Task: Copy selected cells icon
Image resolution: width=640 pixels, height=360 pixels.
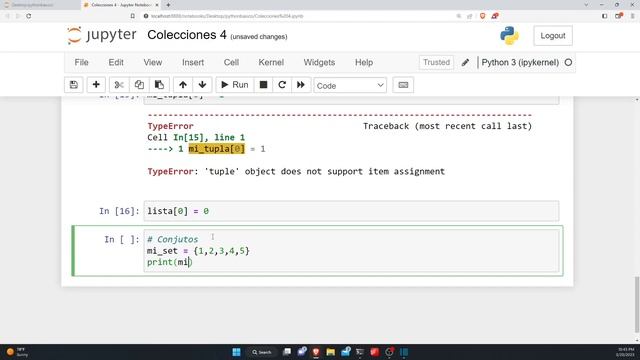Action: tap(139, 85)
